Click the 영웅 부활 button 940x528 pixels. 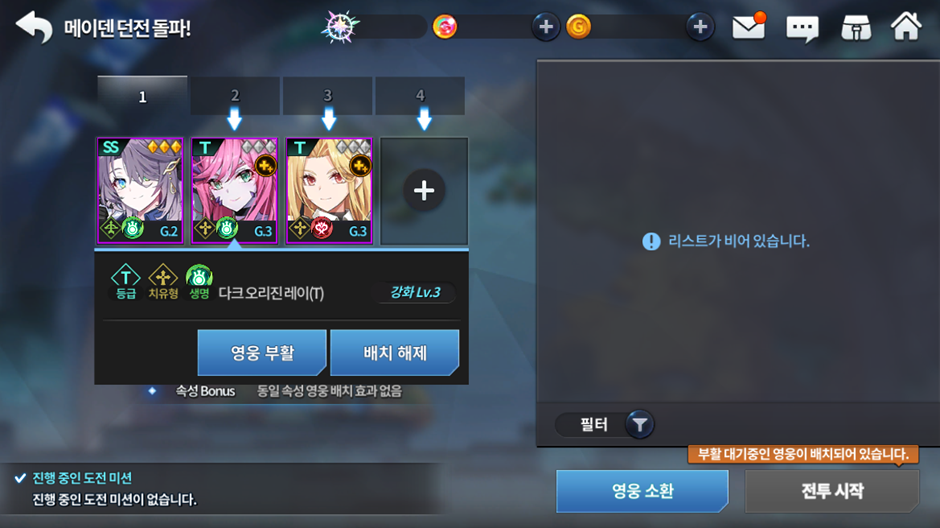(262, 352)
